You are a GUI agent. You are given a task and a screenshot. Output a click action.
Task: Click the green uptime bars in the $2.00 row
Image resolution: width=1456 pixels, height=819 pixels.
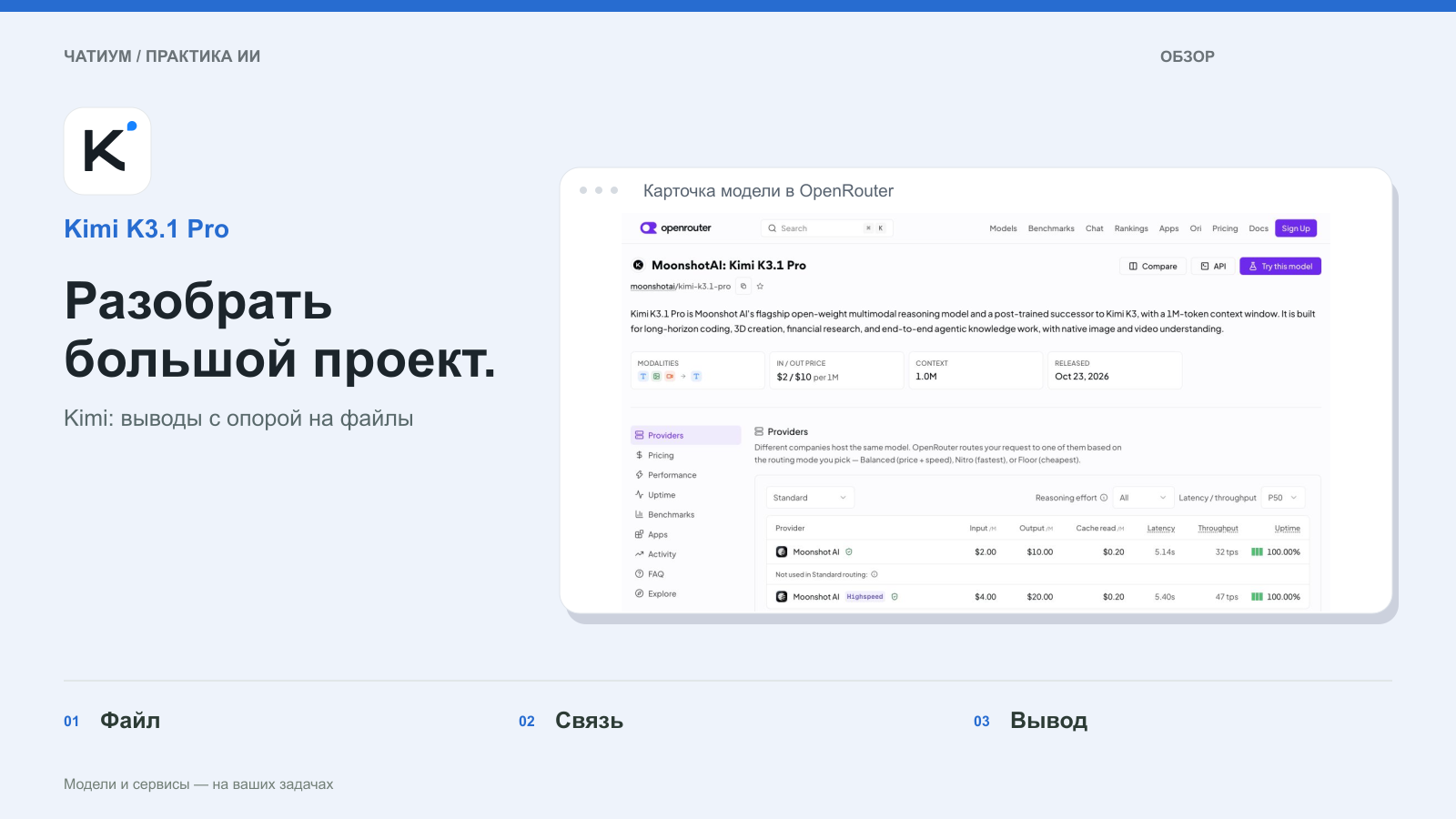point(1257,552)
